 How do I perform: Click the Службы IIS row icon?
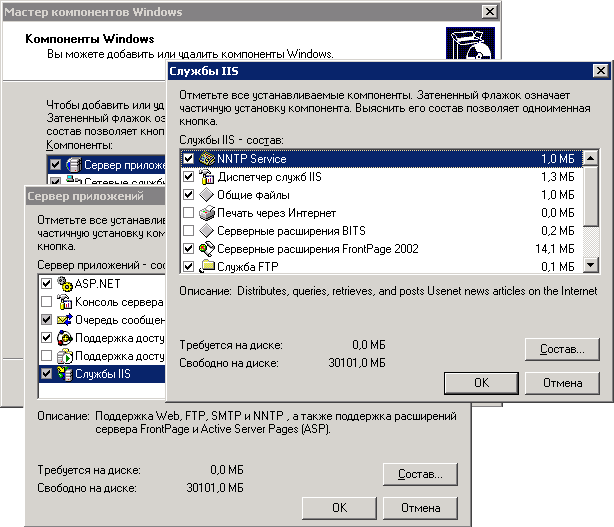[65, 374]
